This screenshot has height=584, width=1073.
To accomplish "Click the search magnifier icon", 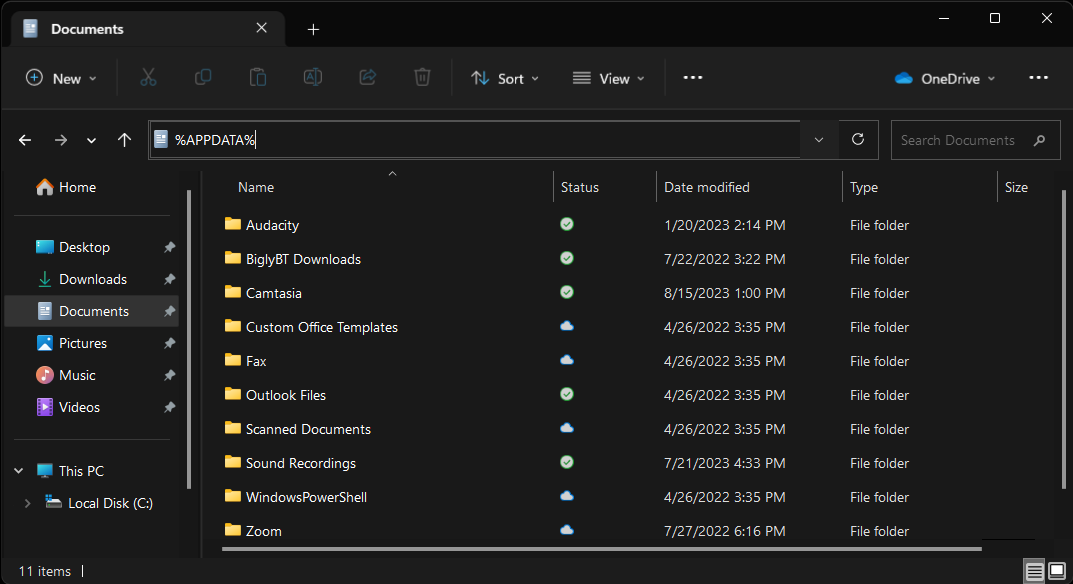I will [x=1039, y=140].
